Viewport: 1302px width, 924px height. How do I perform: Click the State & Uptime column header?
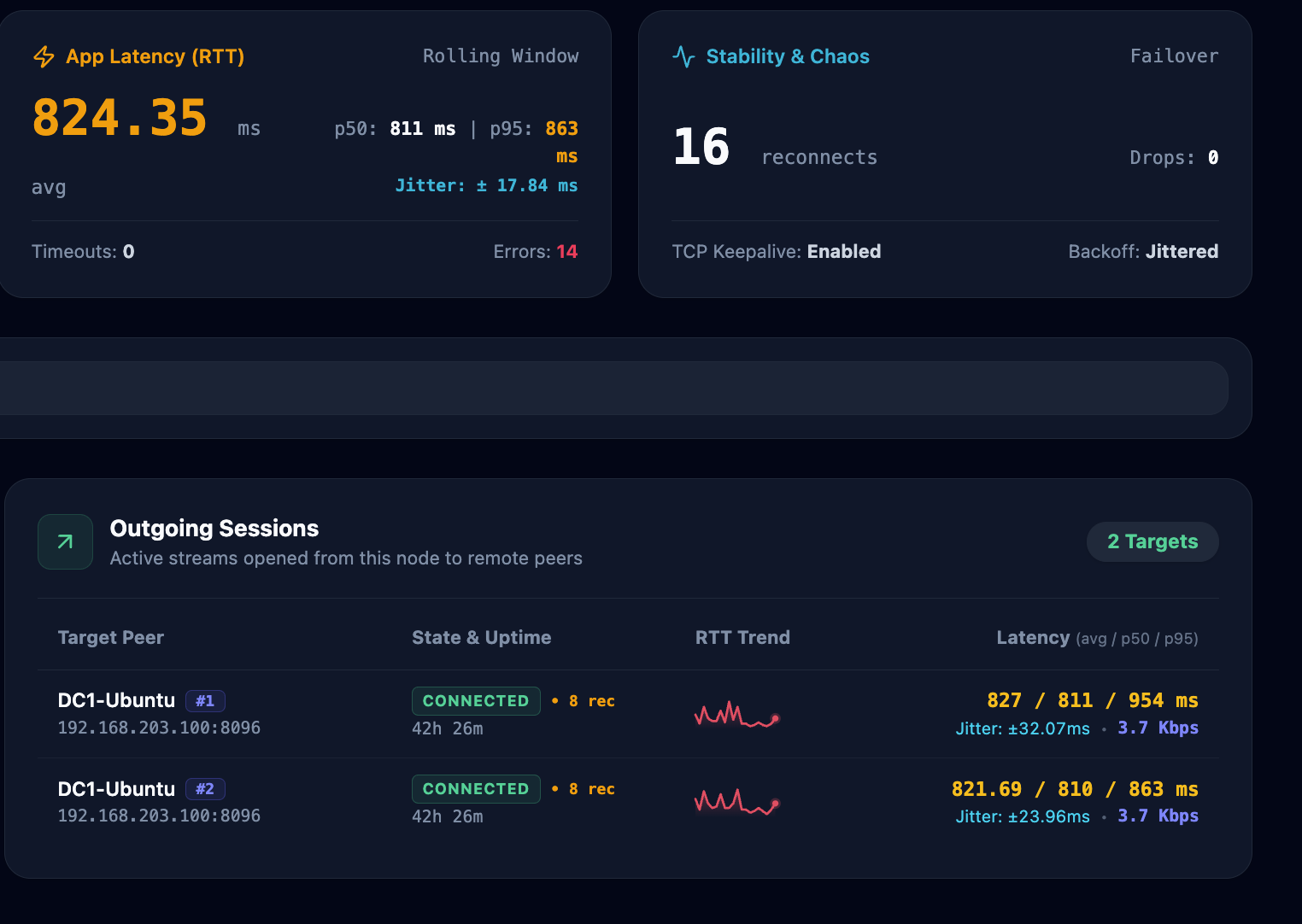click(482, 638)
